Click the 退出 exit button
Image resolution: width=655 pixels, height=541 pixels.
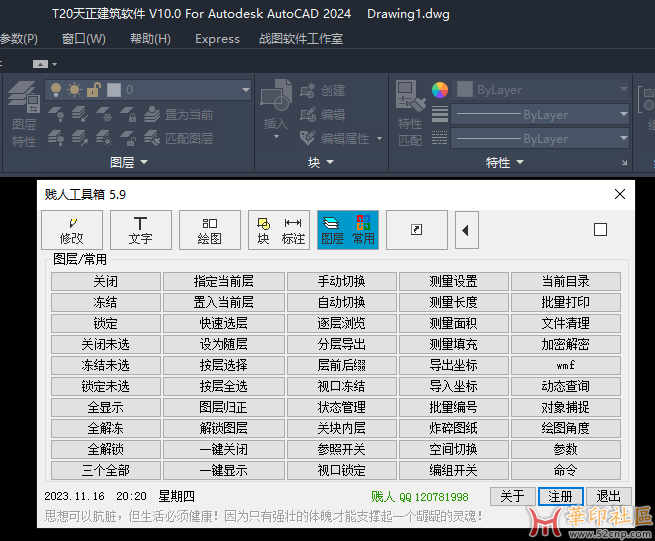[609, 496]
